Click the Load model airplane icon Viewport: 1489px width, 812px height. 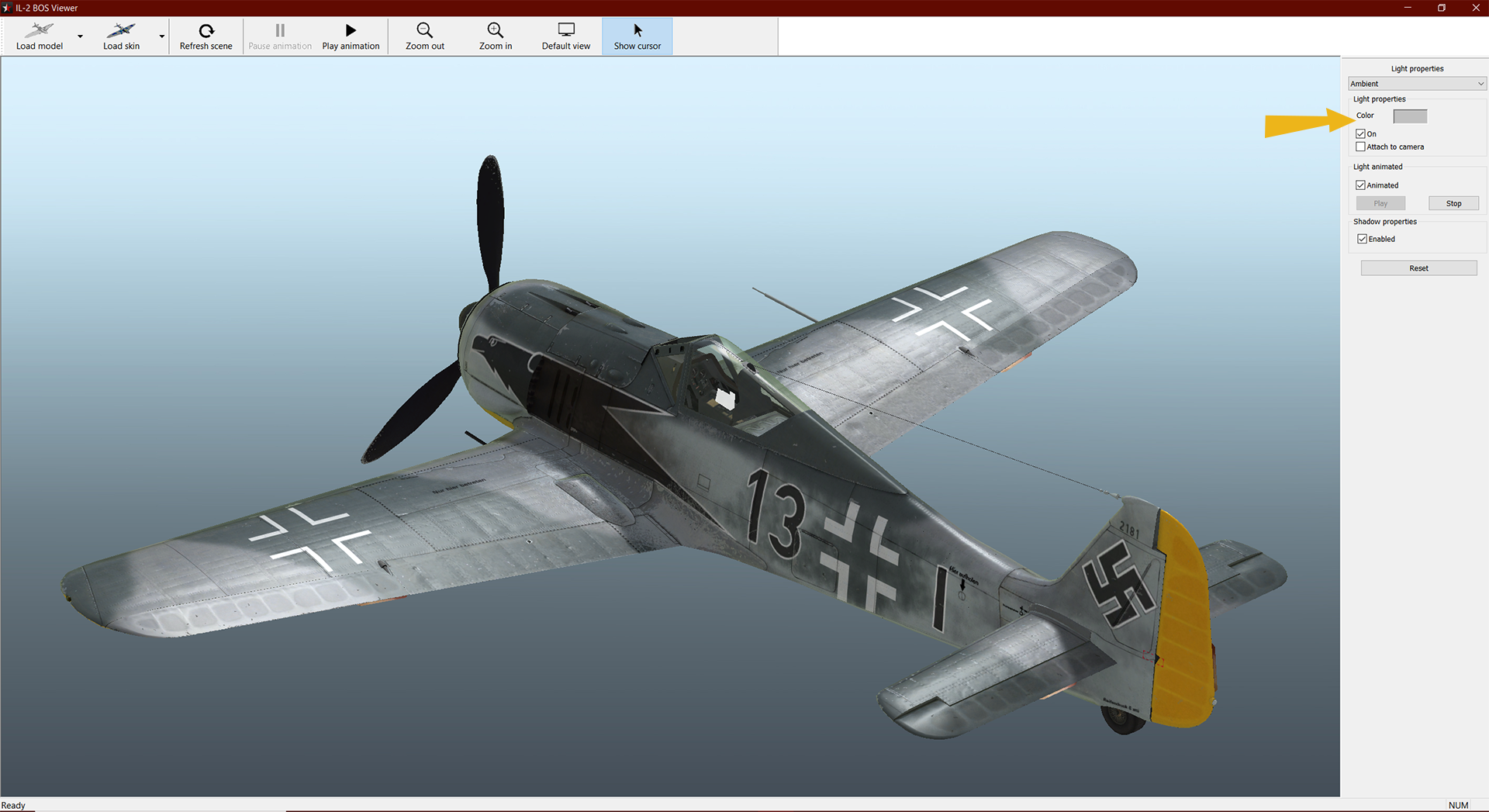[x=39, y=31]
